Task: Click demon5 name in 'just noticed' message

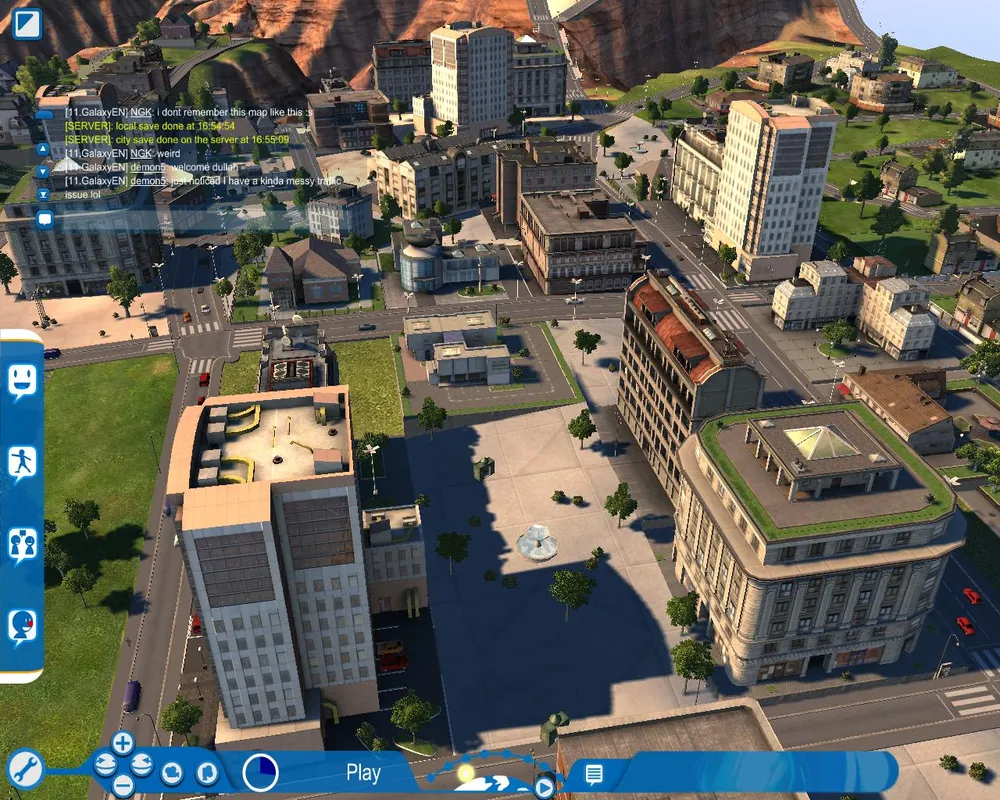Action: [148, 181]
